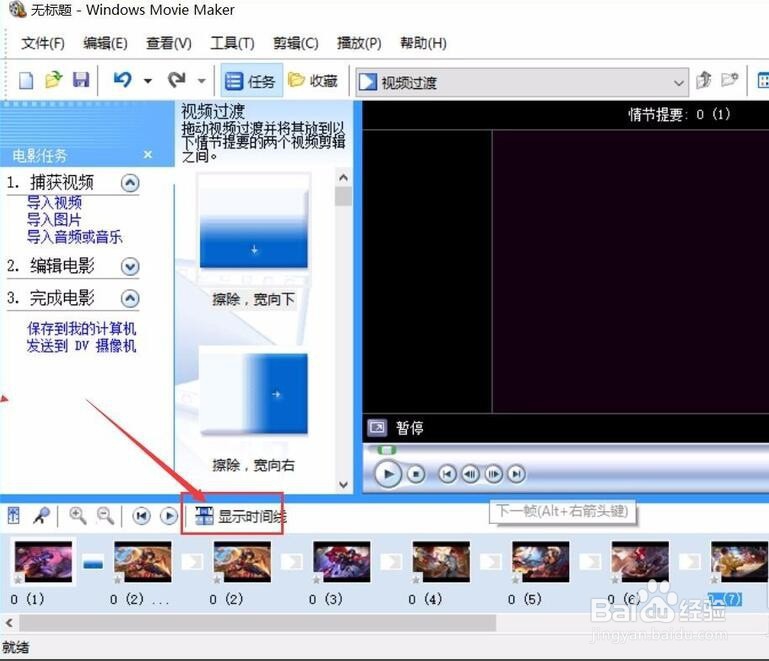Select storyboard clip 0 (5)

point(540,562)
